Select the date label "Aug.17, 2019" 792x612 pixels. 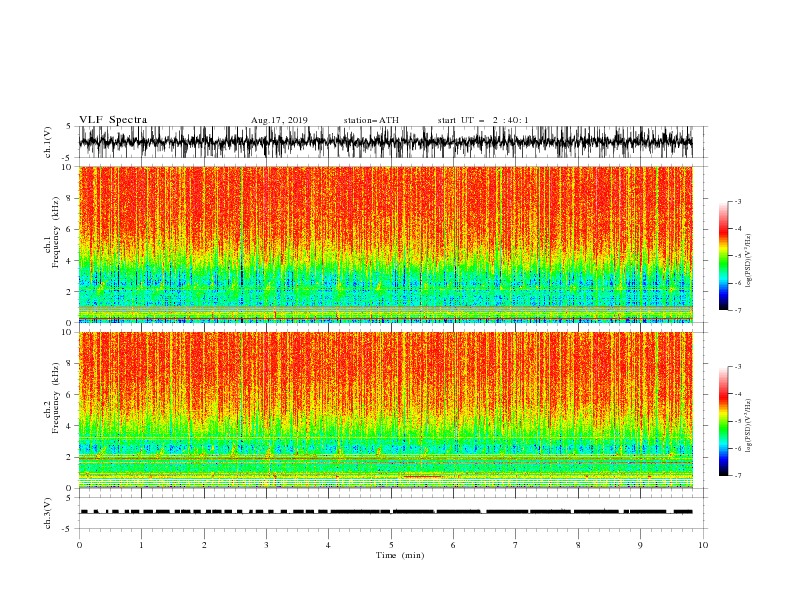click(x=279, y=120)
